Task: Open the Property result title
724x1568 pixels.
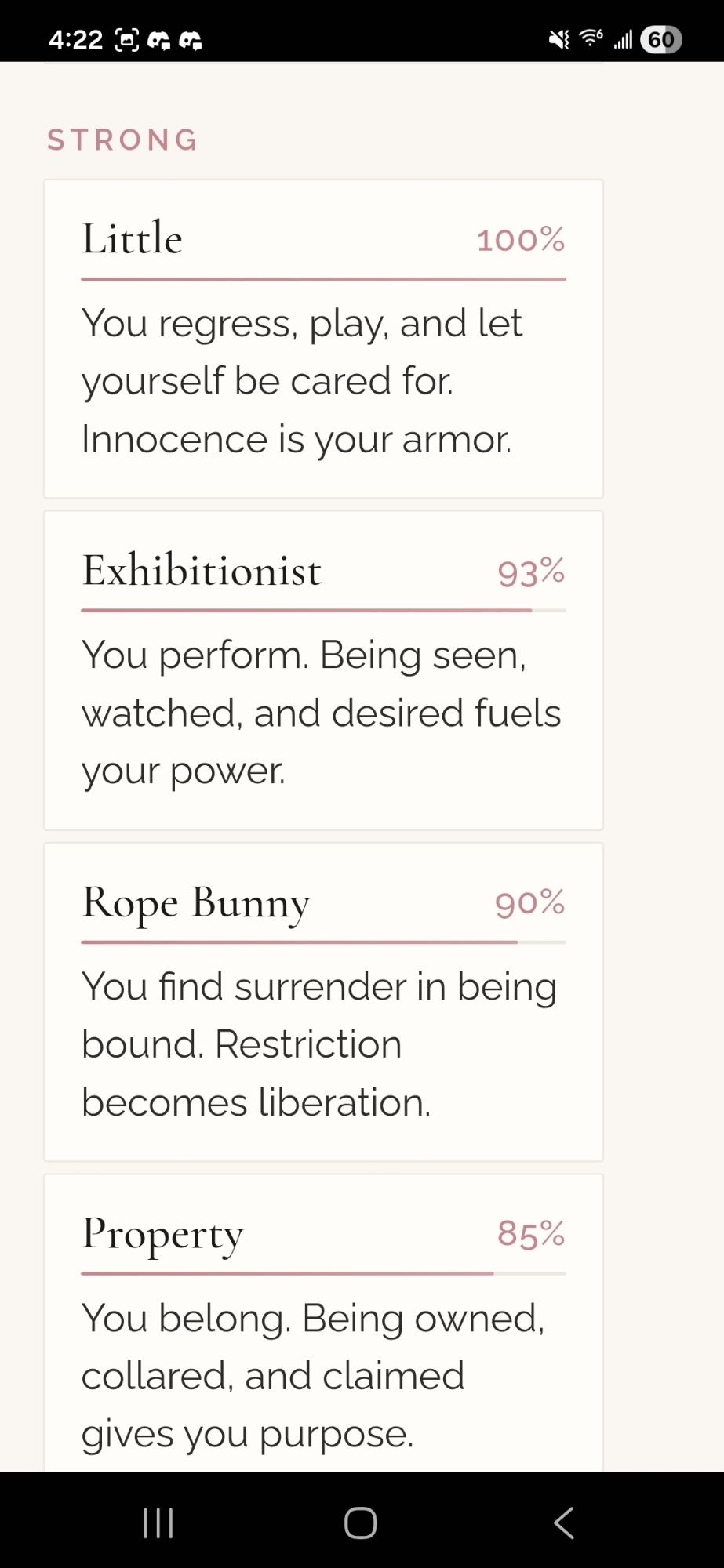Action: (163, 1234)
